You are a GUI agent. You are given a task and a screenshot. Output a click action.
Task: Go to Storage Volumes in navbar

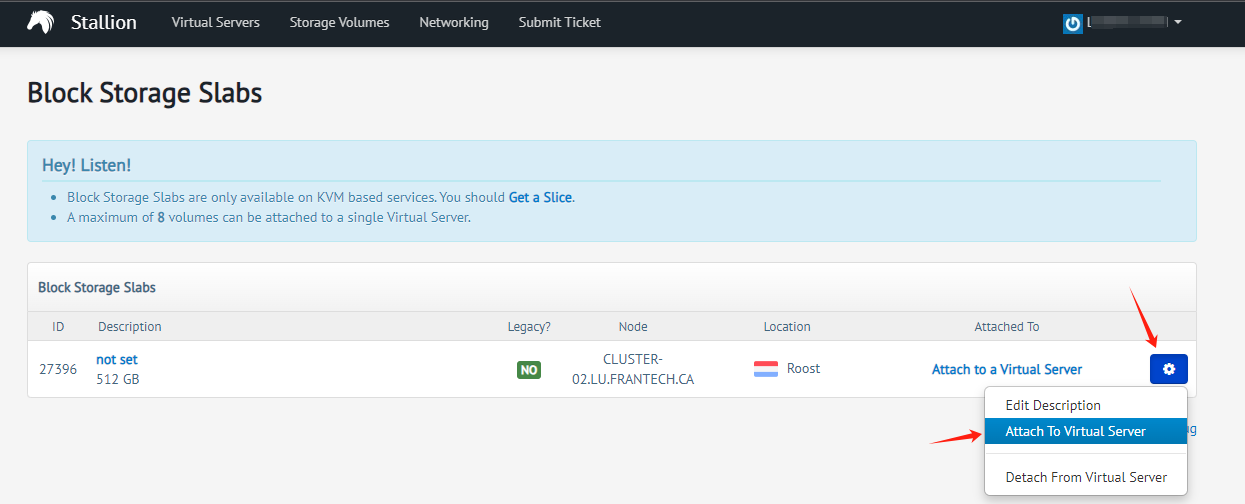pyautogui.click(x=339, y=22)
